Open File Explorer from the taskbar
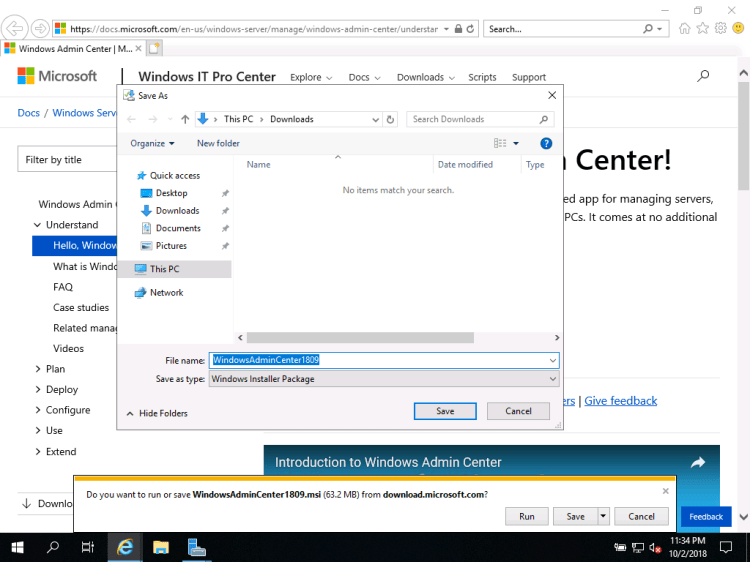This screenshot has width=750, height=562. pyautogui.click(x=161, y=547)
